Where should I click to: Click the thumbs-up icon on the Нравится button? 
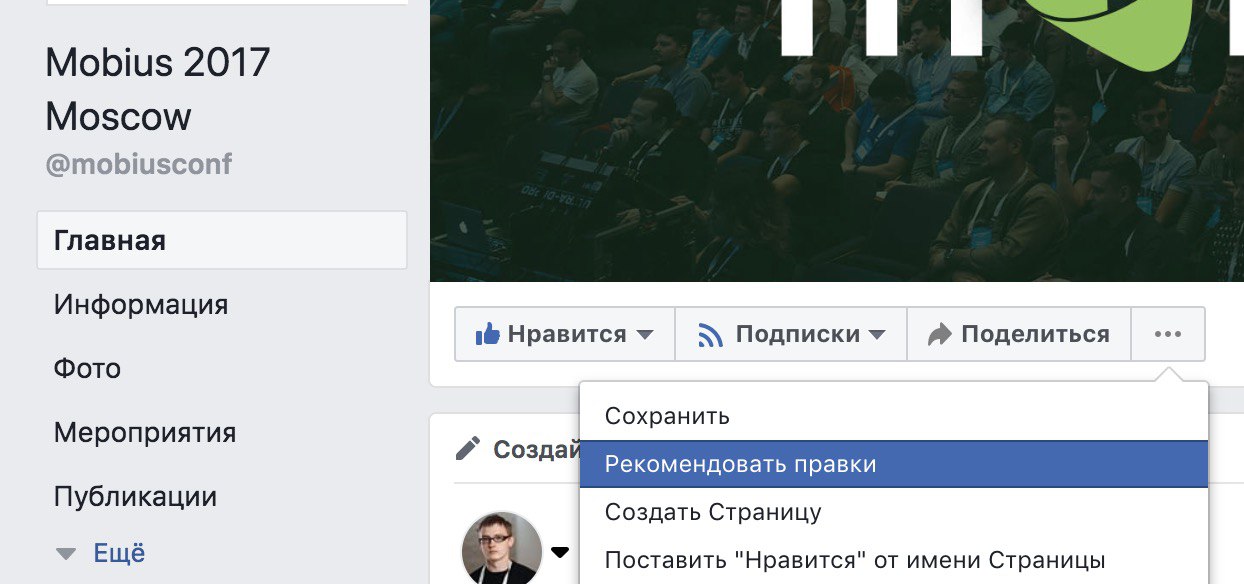(x=488, y=334)
